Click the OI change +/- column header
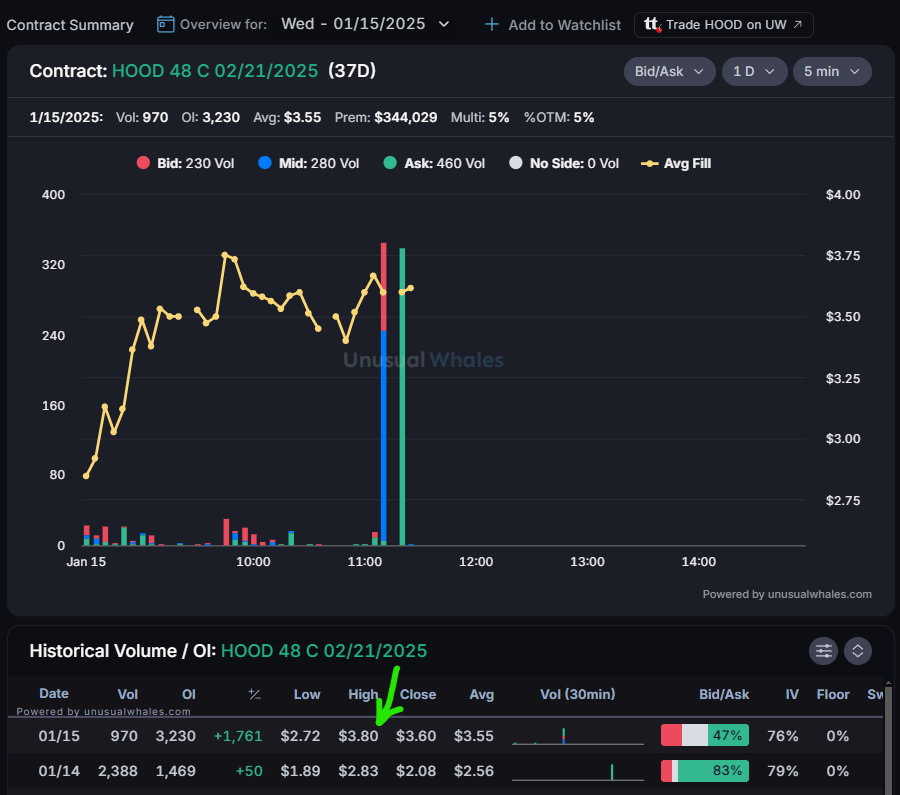The width and height of the screenshot is (900, 795). click(x=254, y=694)
